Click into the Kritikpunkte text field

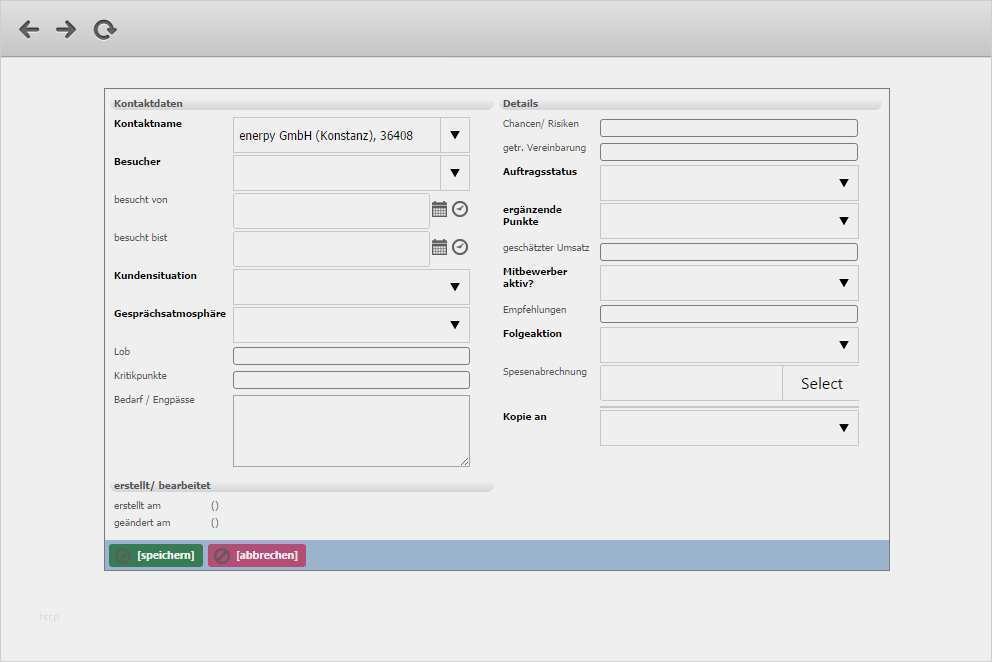(x=351, y=380)
